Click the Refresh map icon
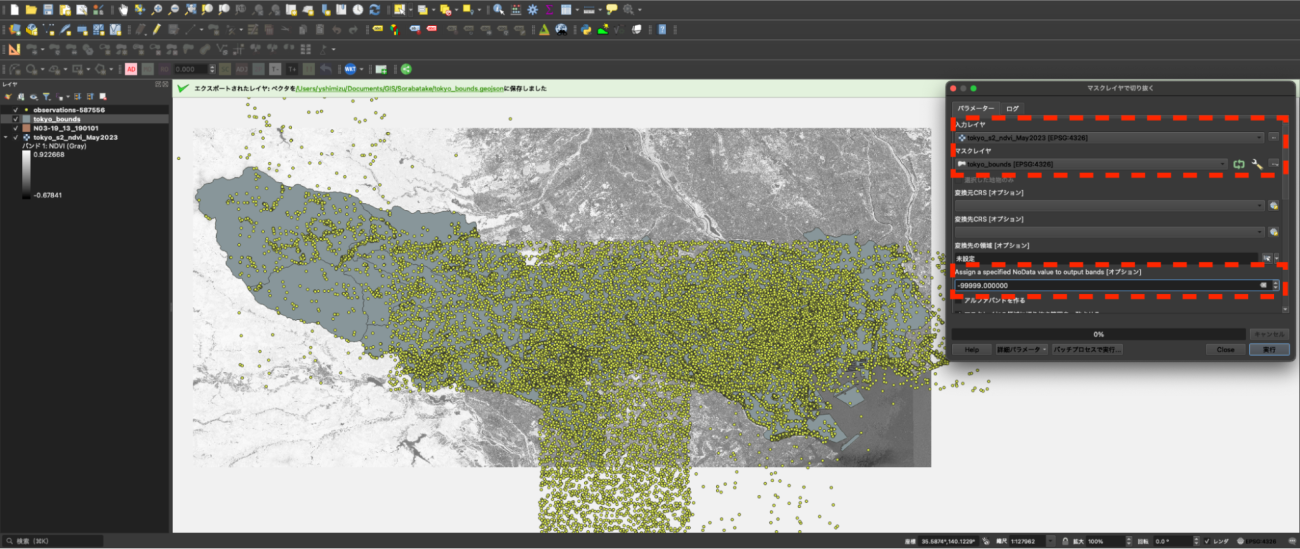Viewport: 1300px width, 549px height. (374, 9)
